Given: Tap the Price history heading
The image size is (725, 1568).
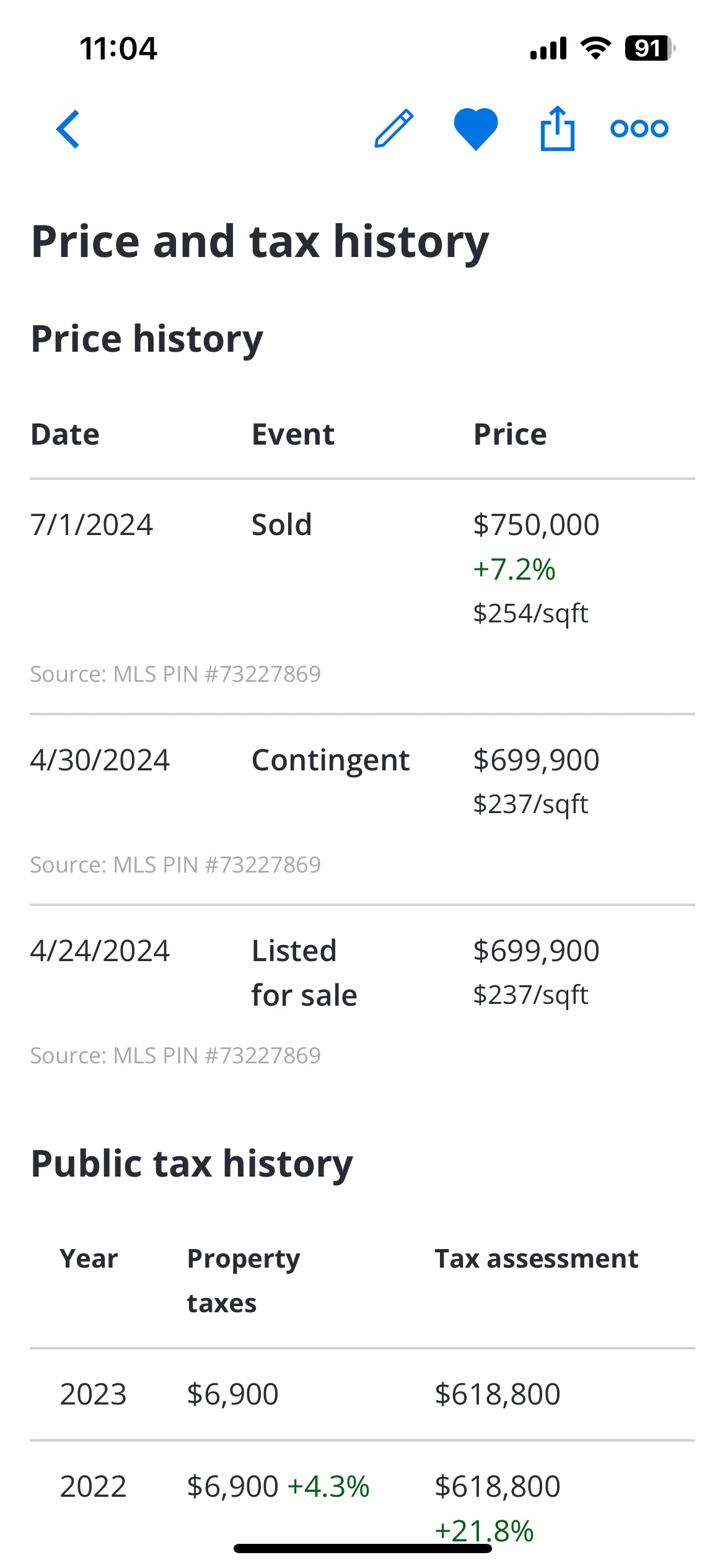Looking at the screenshot, I should tap(147, 339).
